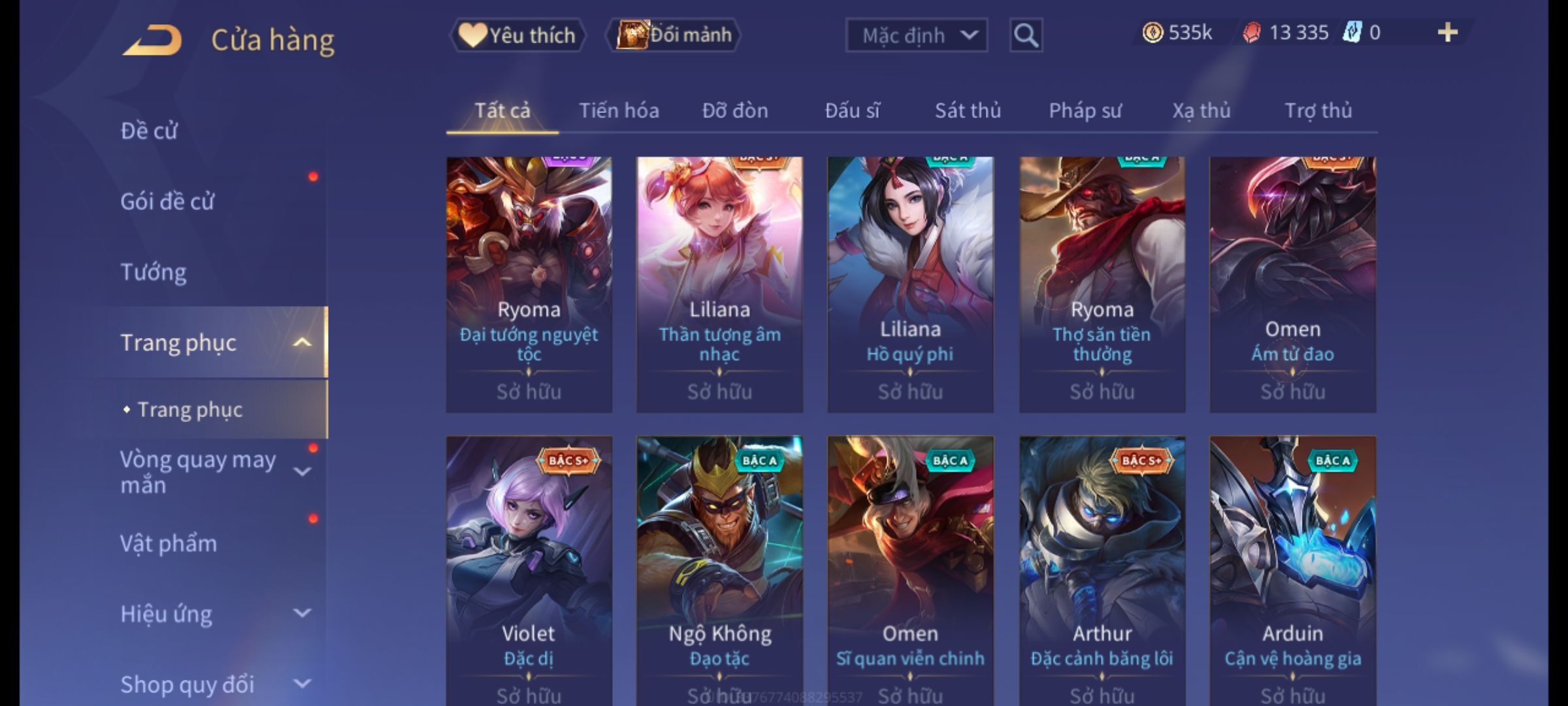Open the Mặc định sort dropdown
The width and height of the screenshot is (1568, 706).
[916, 35]
